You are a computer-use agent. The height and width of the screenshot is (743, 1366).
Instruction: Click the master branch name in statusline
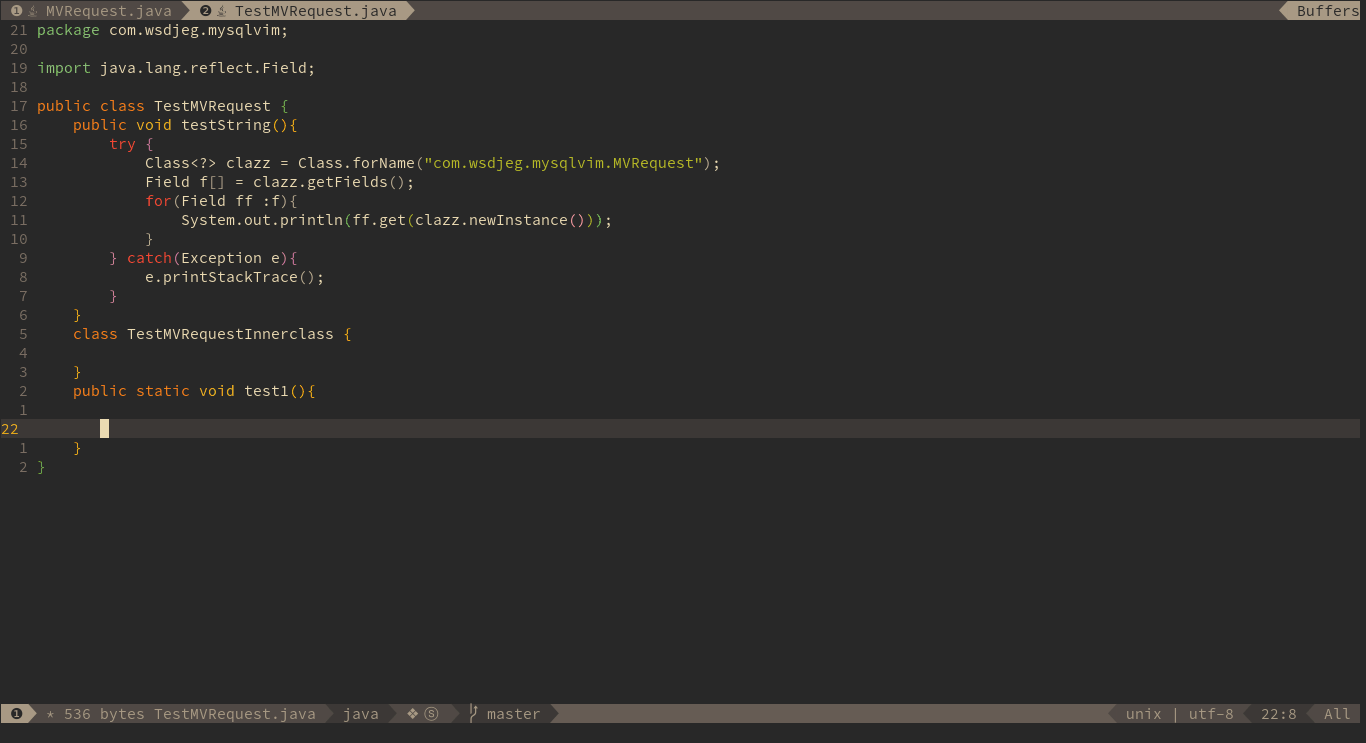[x=513, y=713]
